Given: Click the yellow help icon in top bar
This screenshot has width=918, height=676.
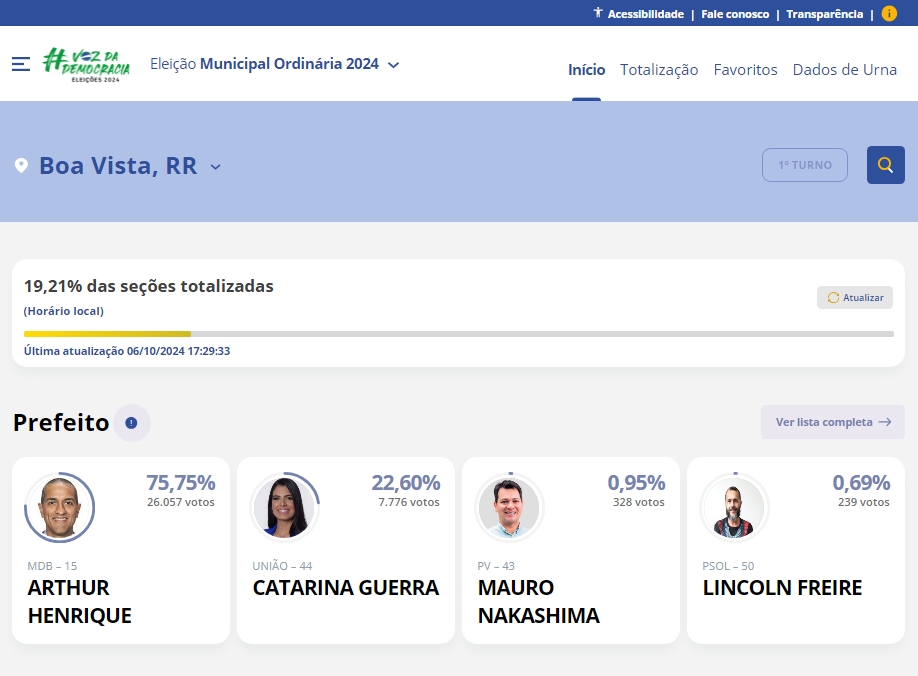Looking at the screenshot, I should point(888,13).
